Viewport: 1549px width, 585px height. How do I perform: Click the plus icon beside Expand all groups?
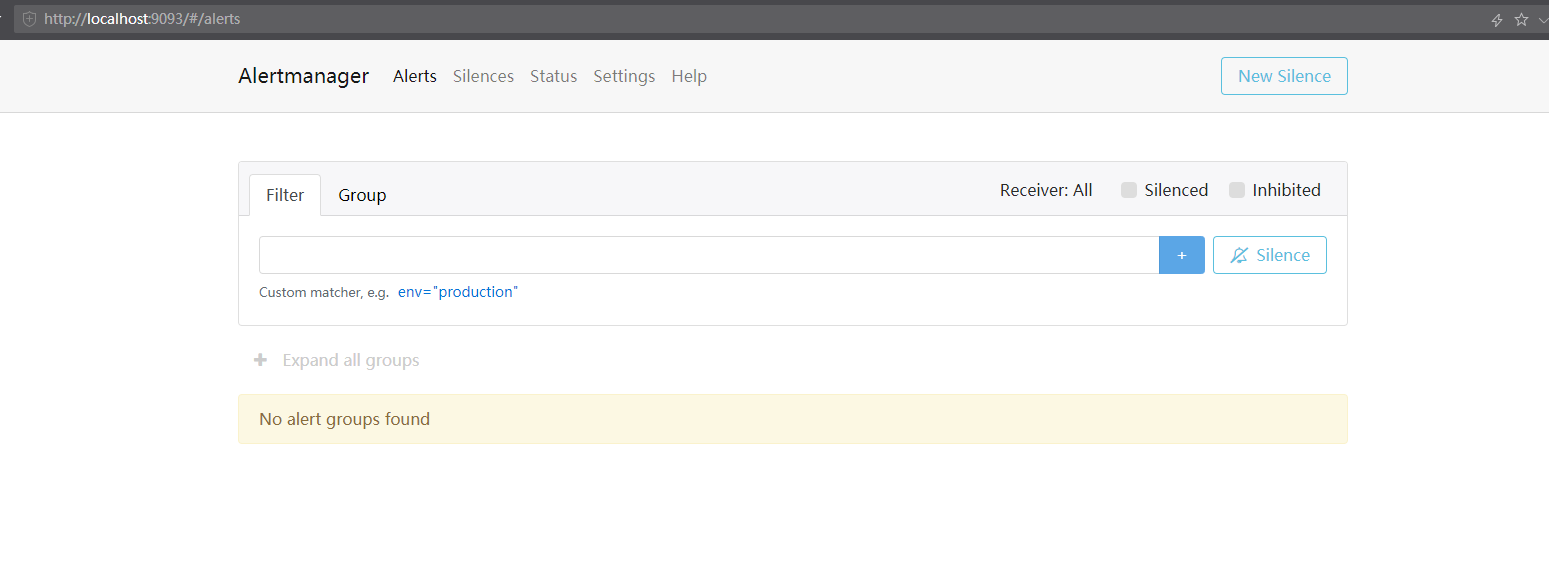(260, 360)
